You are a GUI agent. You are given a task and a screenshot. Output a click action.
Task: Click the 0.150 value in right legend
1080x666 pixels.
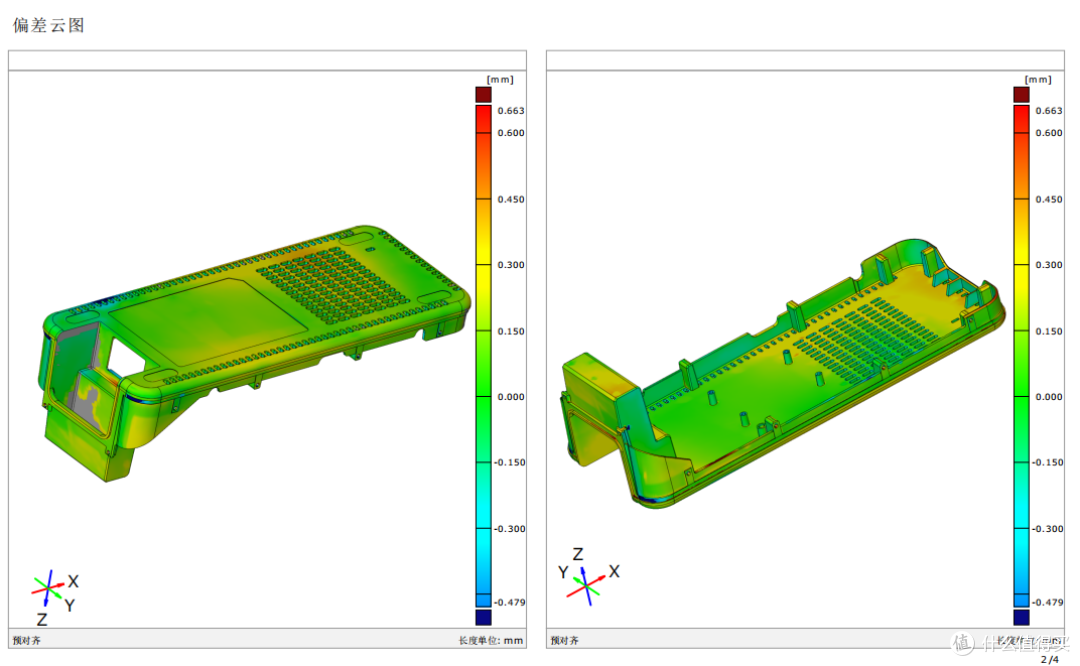click(1048, 331)
